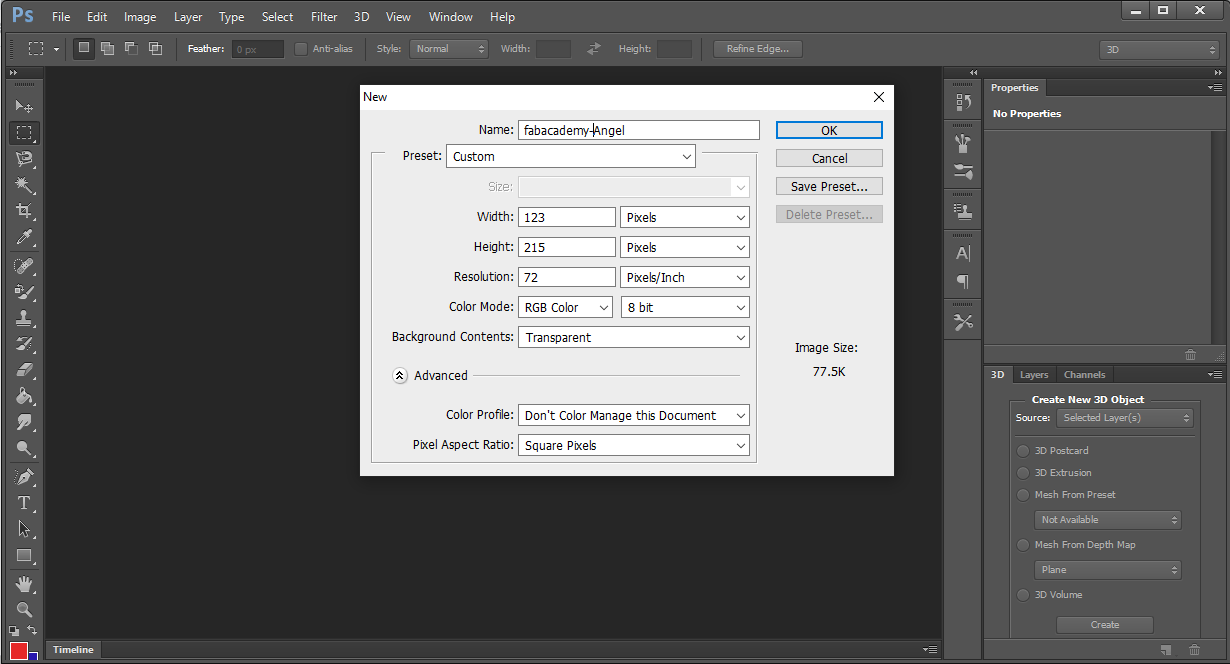Open the Filter menu
This screenshot has width=1230, height=664.
click(x=324, y=17)
